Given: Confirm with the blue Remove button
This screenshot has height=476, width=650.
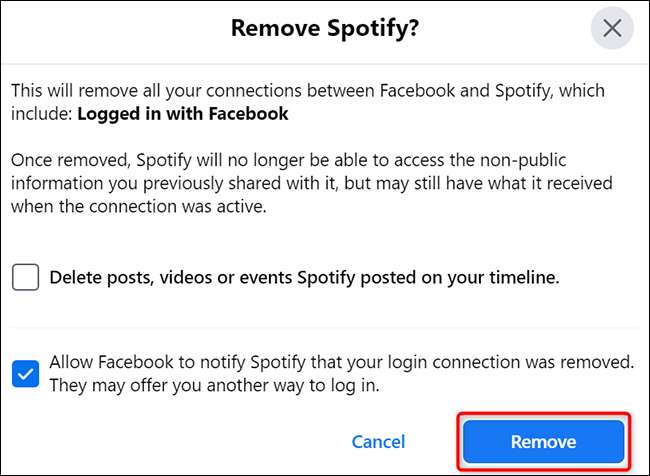Looking at the screenshot, I should 543,441.
